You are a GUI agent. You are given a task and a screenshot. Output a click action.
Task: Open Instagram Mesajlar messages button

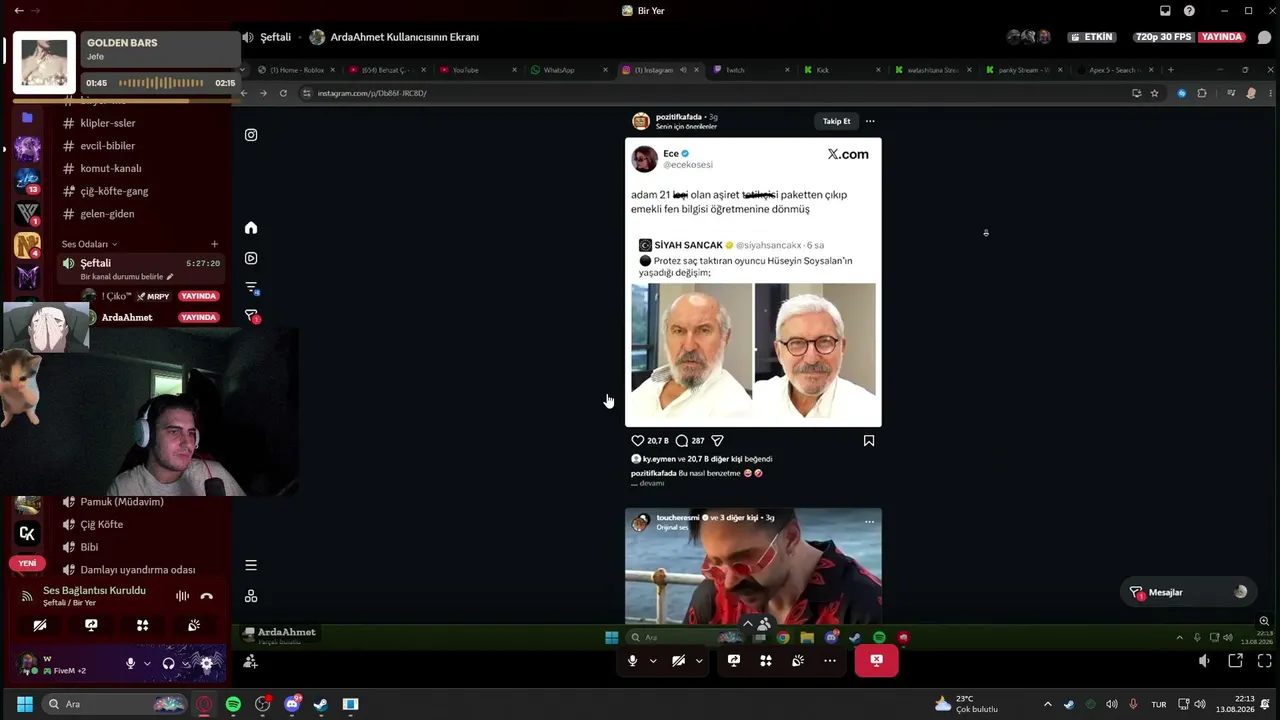(1187, 592)
